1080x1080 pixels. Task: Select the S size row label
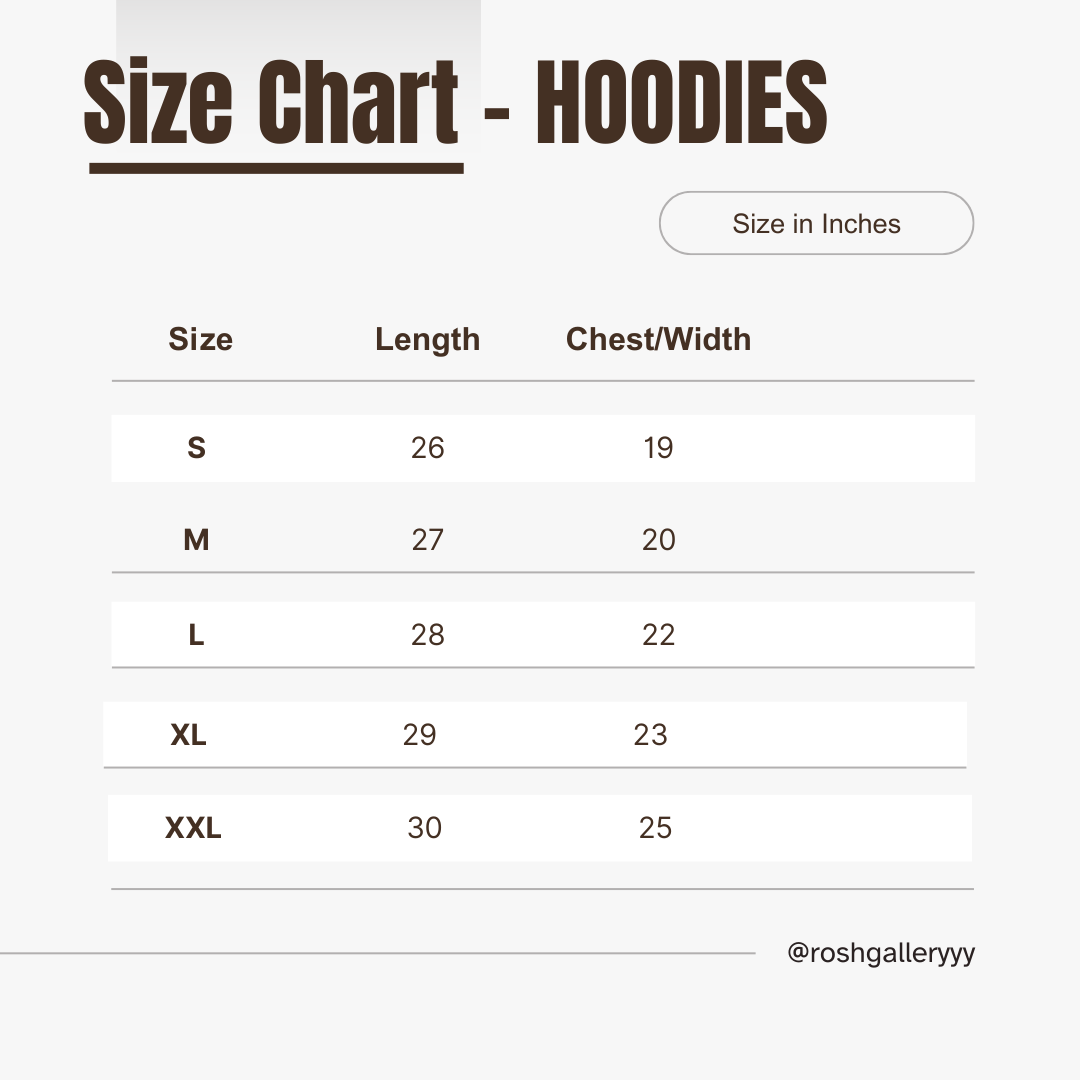[196, 447]
